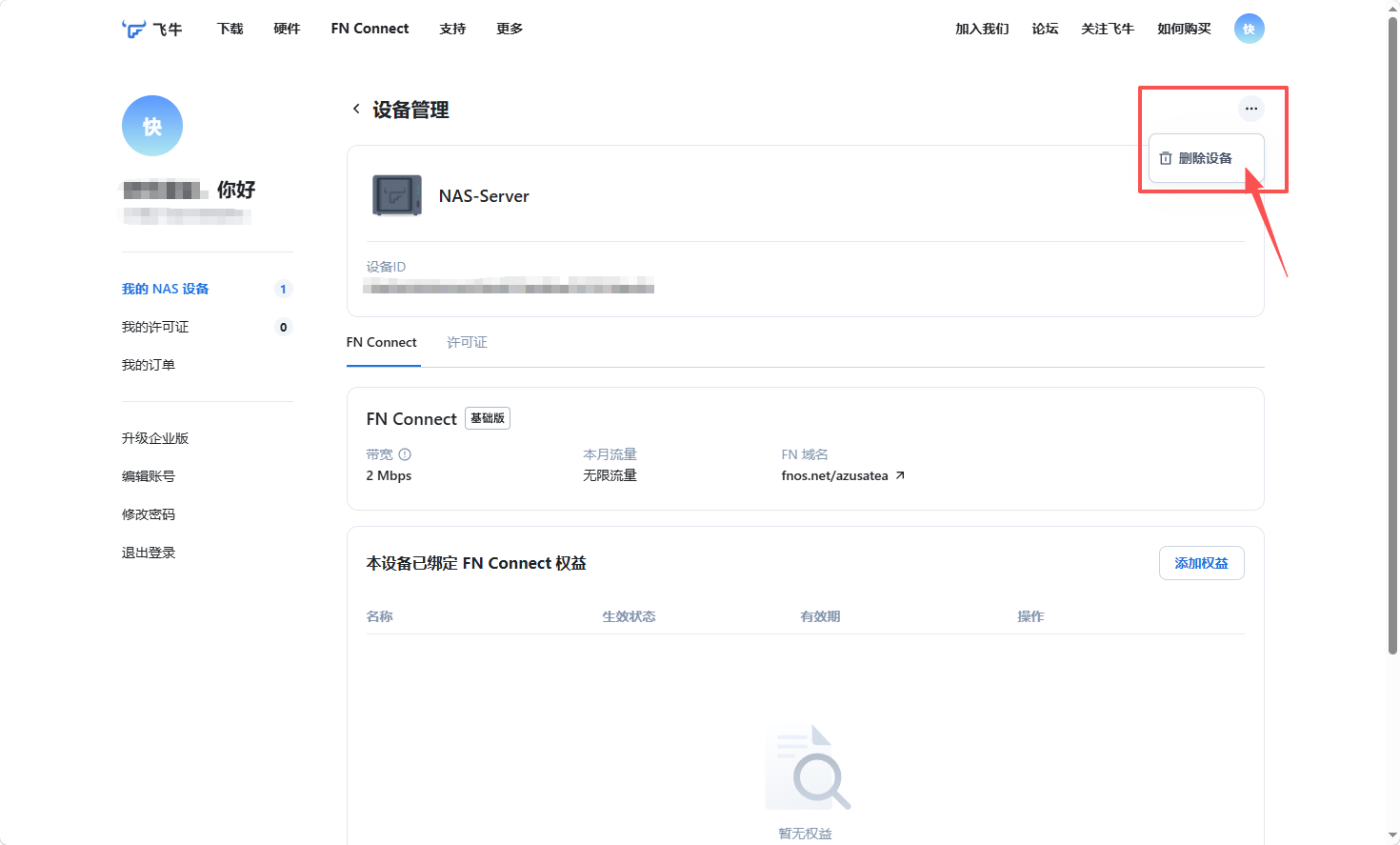Click the NAS-Server device thumbnail image
Viewport: 1400px width, 845px height.
coord(397,195)
